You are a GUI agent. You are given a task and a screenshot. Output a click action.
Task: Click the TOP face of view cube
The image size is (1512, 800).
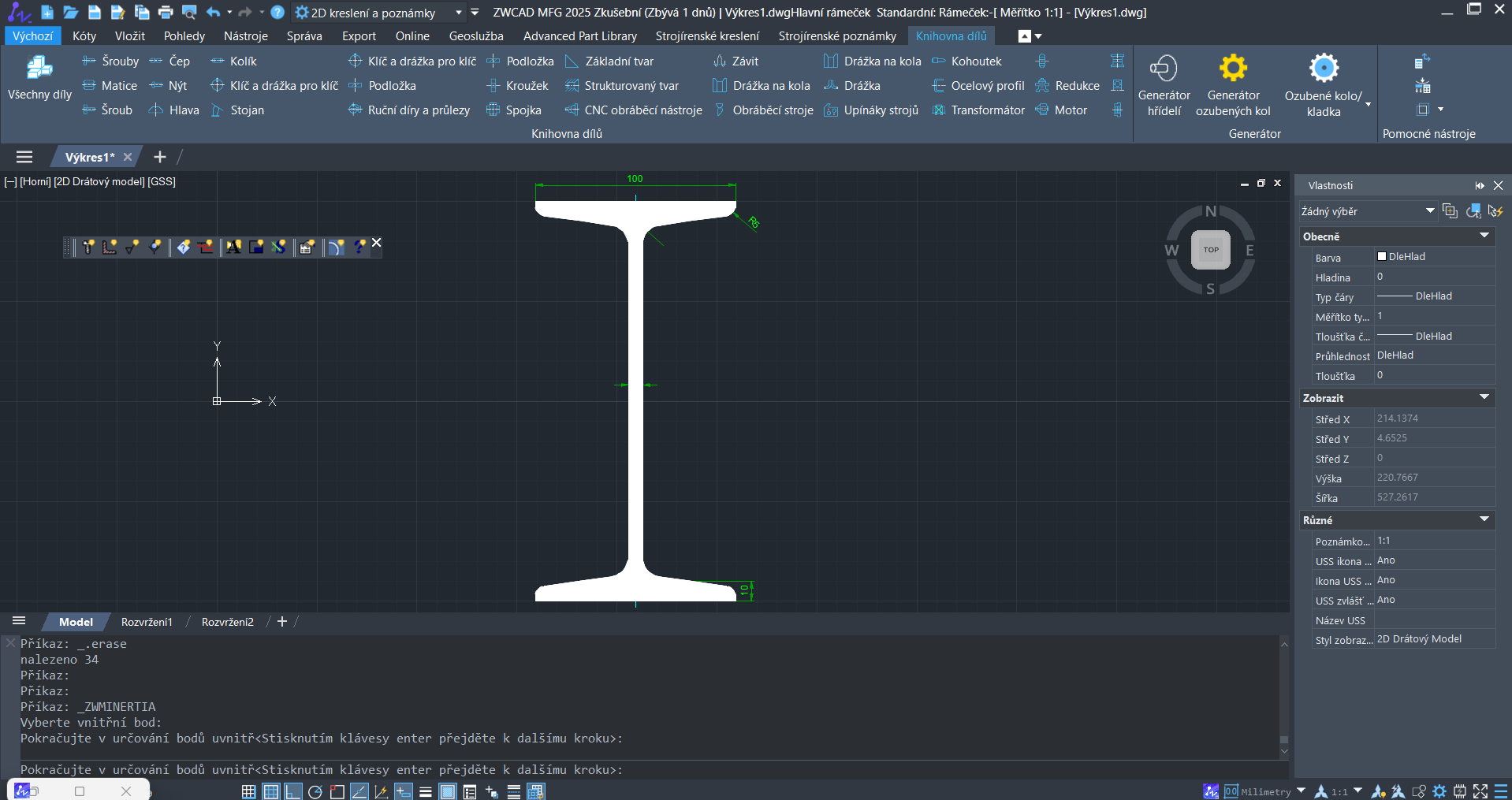(x=1210, y=250)
